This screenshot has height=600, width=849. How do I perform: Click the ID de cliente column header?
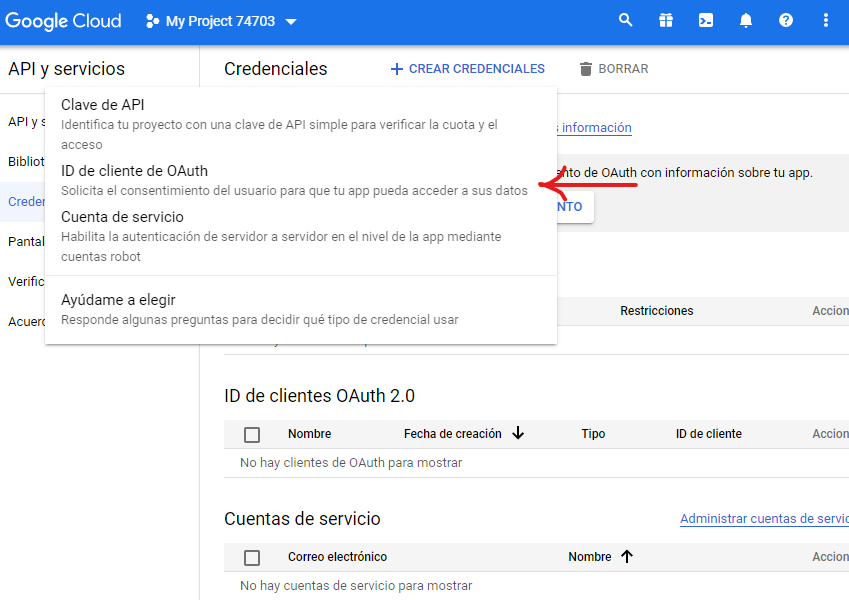tap(709, 434)
